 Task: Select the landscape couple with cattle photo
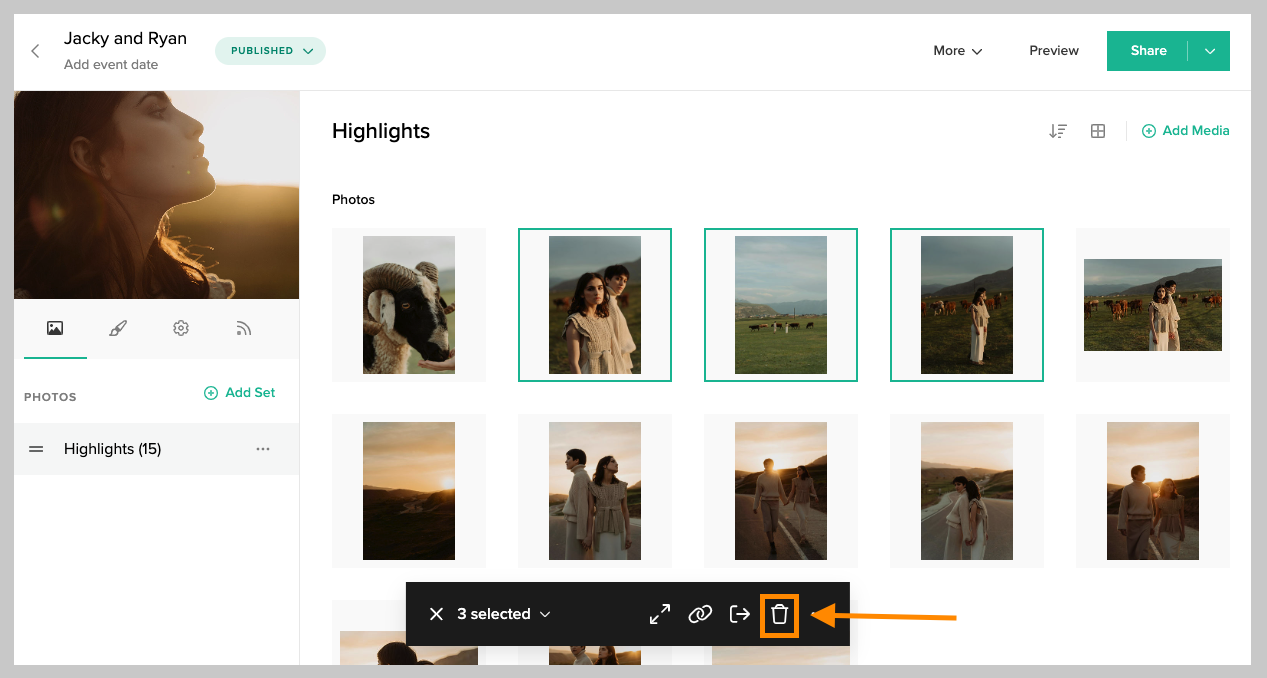pos(1153,305)
